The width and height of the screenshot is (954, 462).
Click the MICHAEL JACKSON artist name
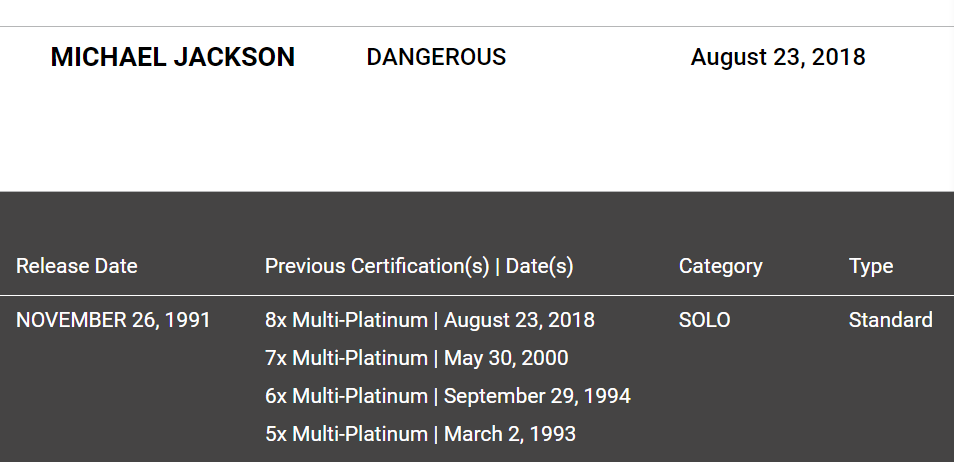tap(172, 57)
